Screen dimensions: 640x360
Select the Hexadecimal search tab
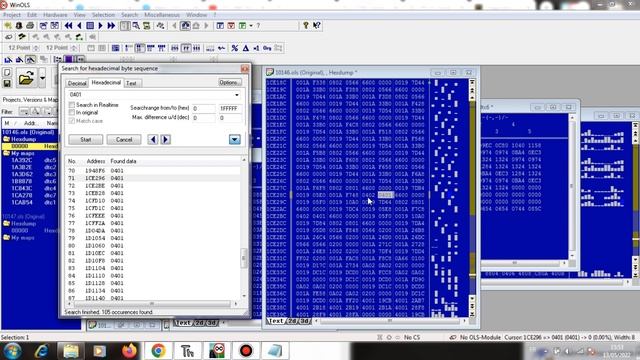coord(106,82)
